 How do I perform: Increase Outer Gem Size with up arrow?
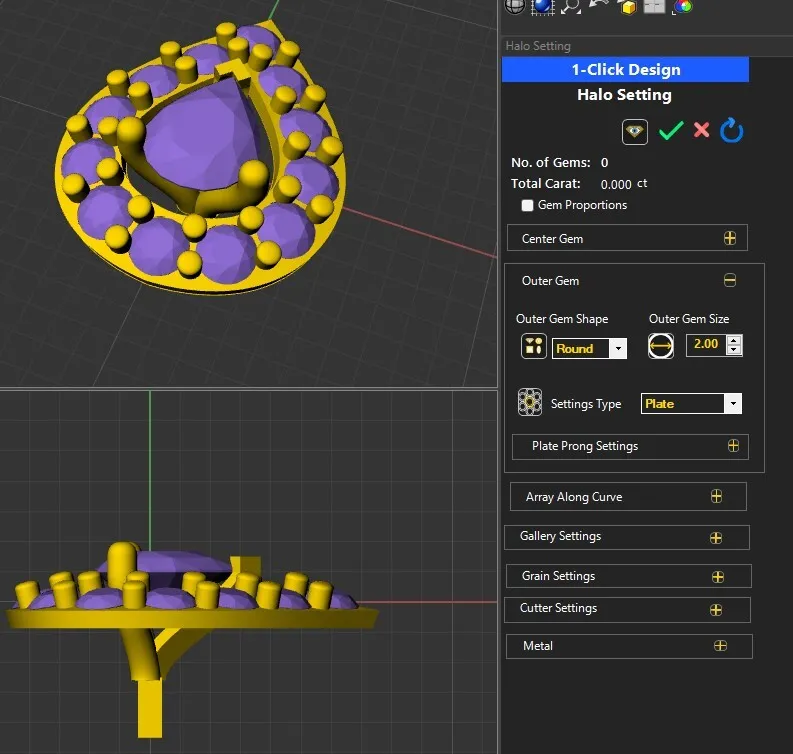(x=735, y=339)
